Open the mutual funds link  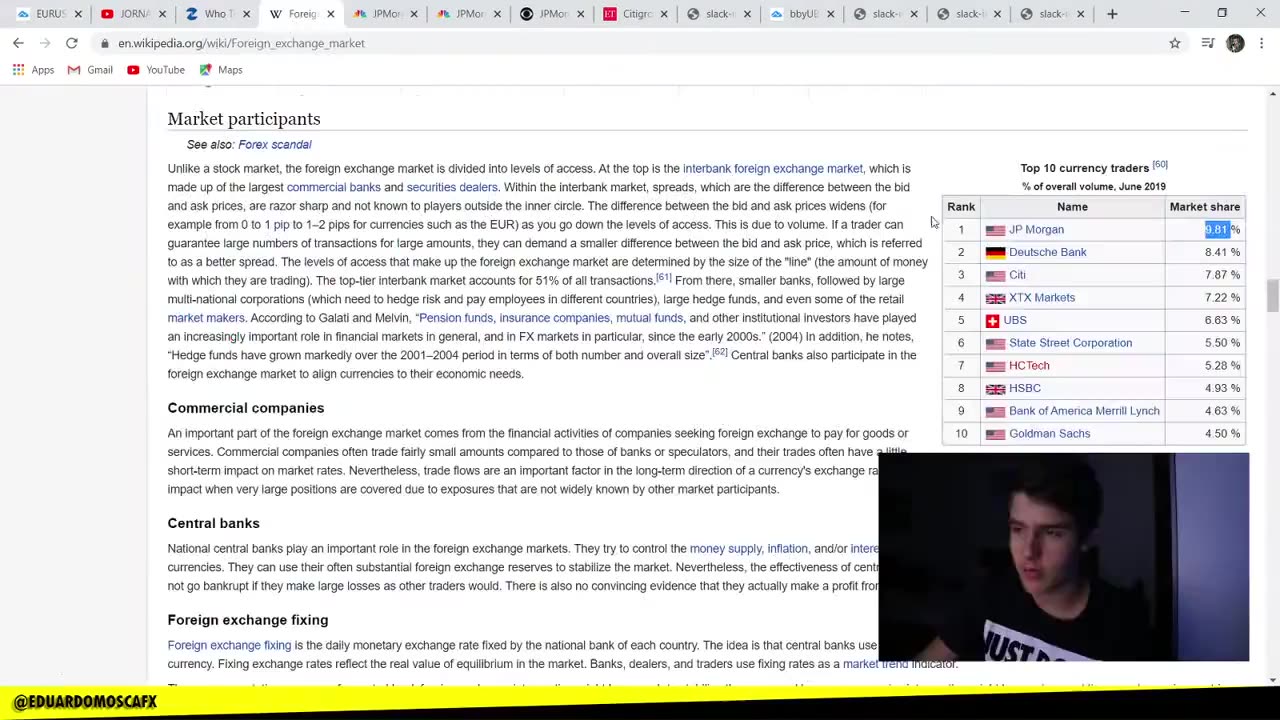click(649, 318)
